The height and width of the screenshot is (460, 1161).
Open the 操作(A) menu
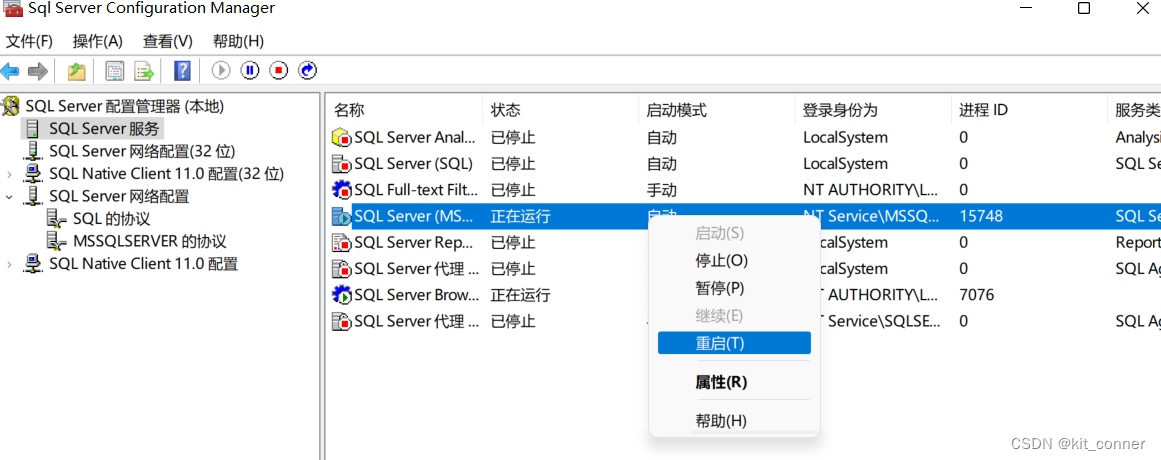pyautogui.click(x=98, y=41)
